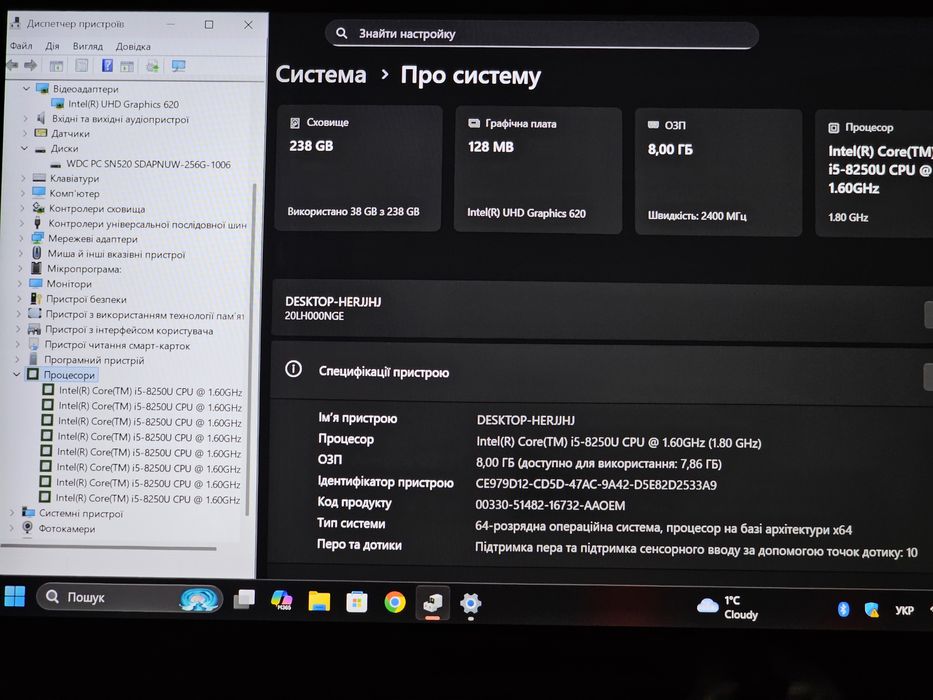
Task: Expand the Системні пристрої node
Action: pos(12,512)
